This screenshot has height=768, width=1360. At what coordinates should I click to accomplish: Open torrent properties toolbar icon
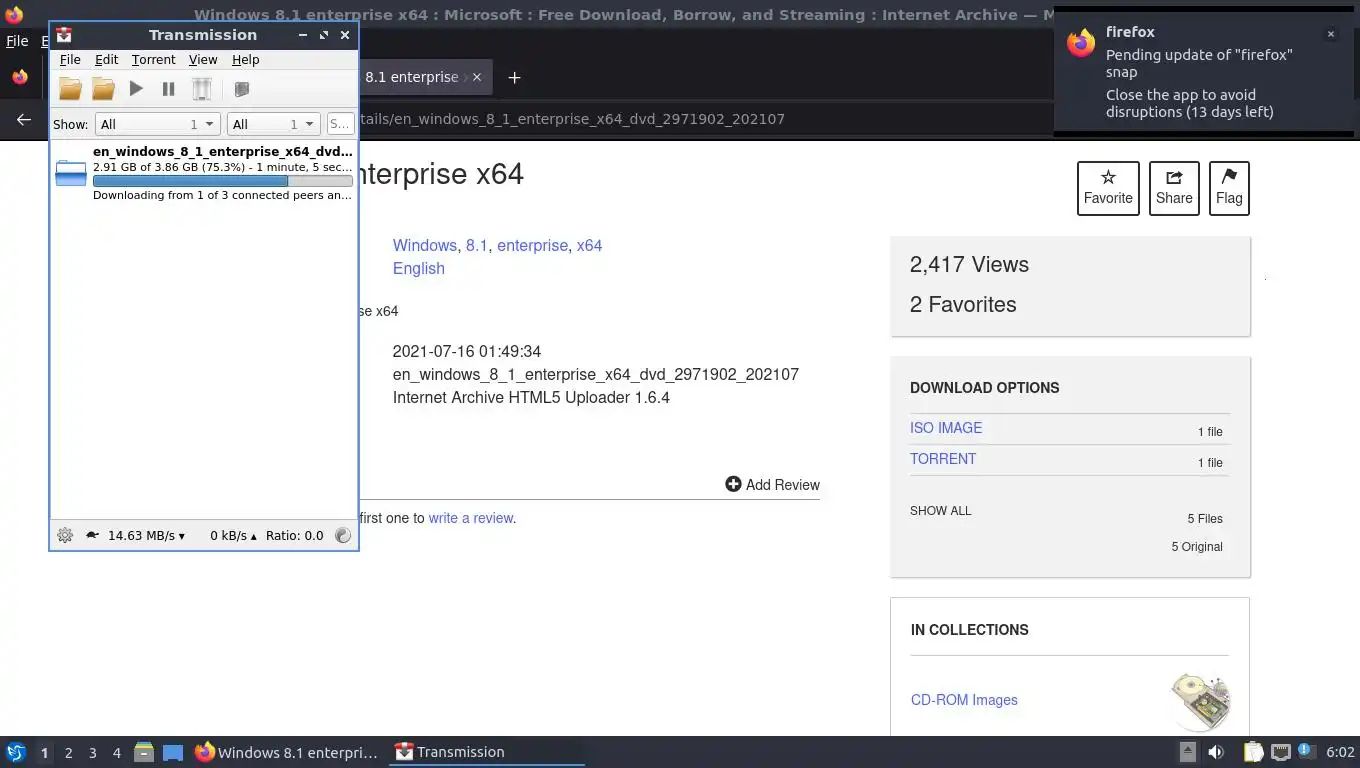[x=241, y=89]
